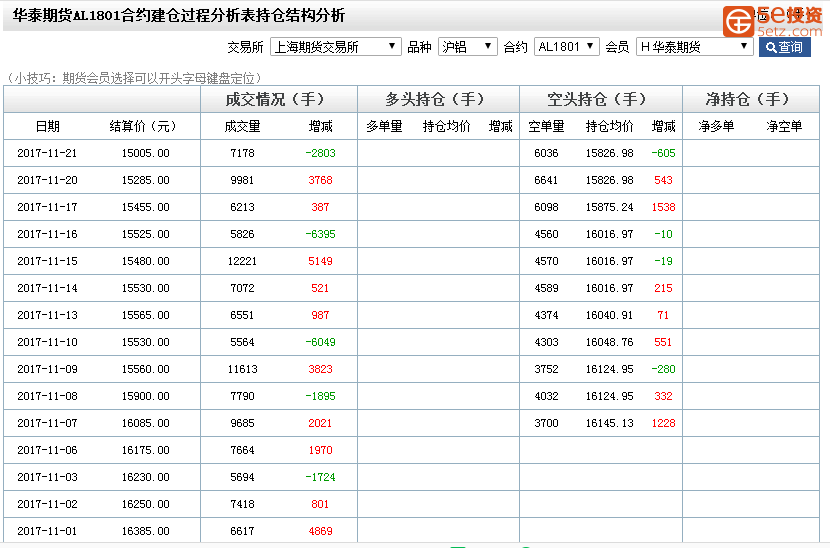Click volume change value -2803
This screenshot has height=548, width=830.
point(320,153)
